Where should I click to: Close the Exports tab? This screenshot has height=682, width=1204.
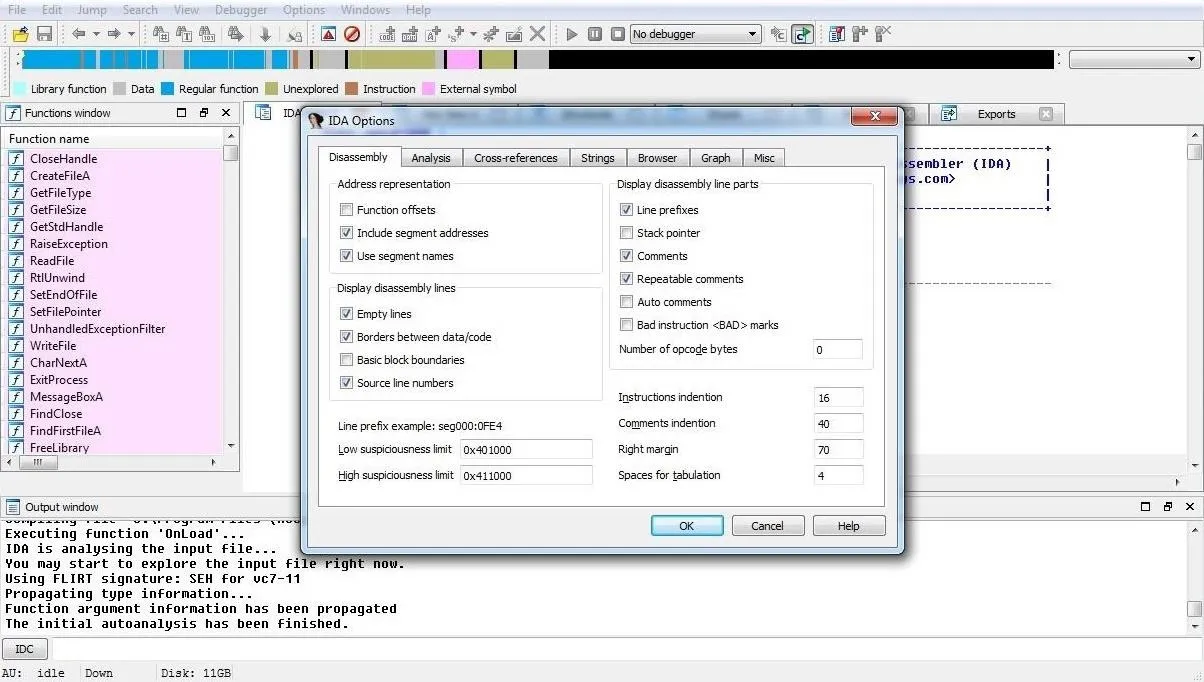(x=1046, y=114)
